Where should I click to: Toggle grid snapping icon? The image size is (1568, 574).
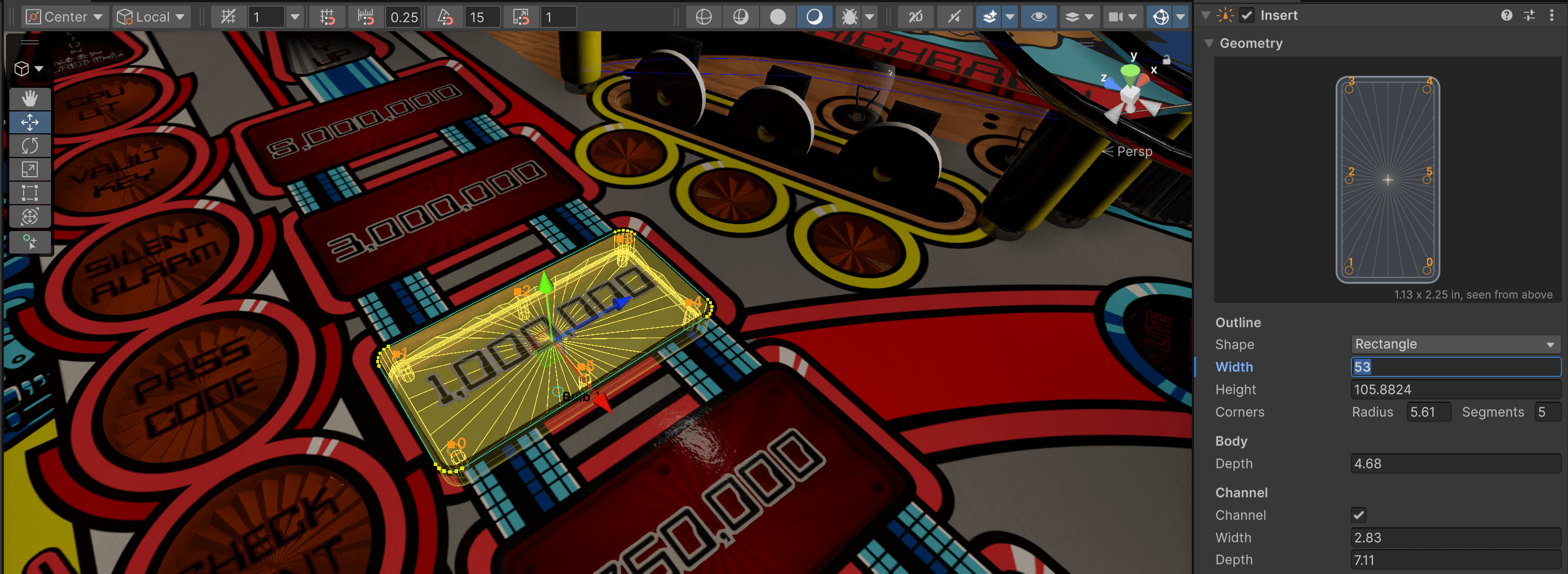point(327,17)
